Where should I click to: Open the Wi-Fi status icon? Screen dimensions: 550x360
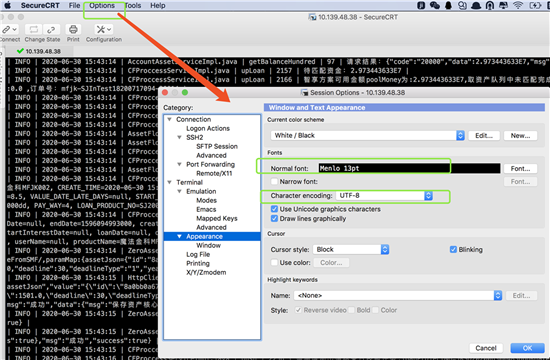[x=517, y=5]
